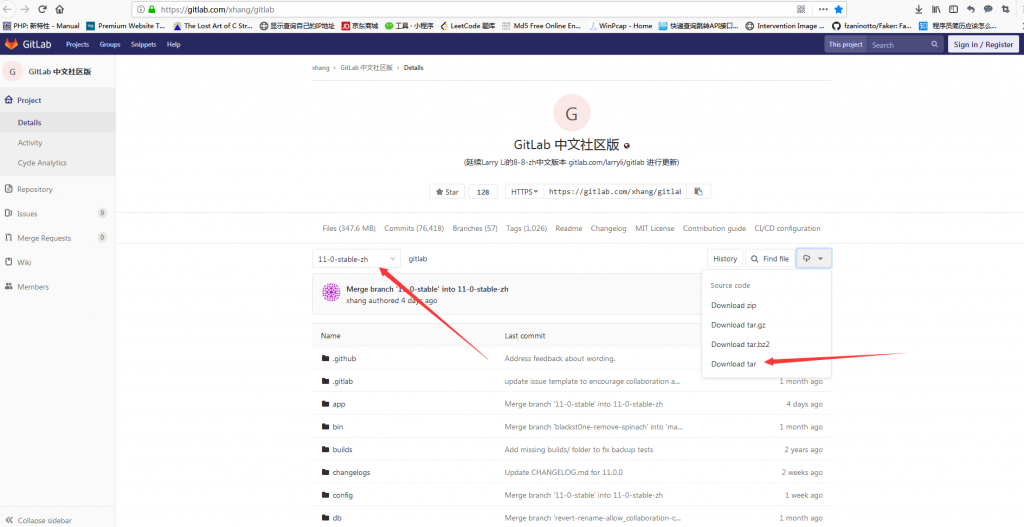Screen dimensions: 1024x527
Task: Open MIT License link
Action: pos(654,229)
